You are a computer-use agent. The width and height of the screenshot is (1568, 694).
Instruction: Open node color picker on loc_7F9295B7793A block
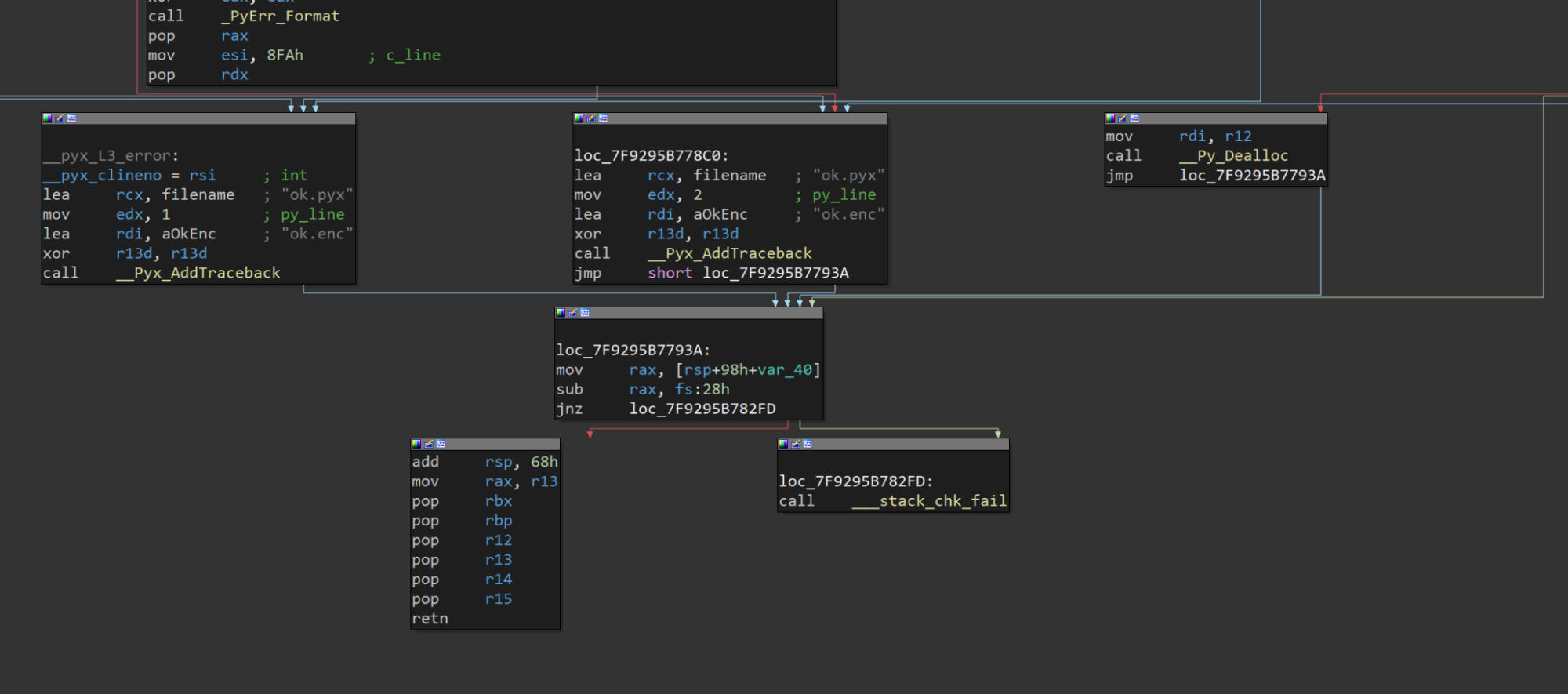pos(561,313)
